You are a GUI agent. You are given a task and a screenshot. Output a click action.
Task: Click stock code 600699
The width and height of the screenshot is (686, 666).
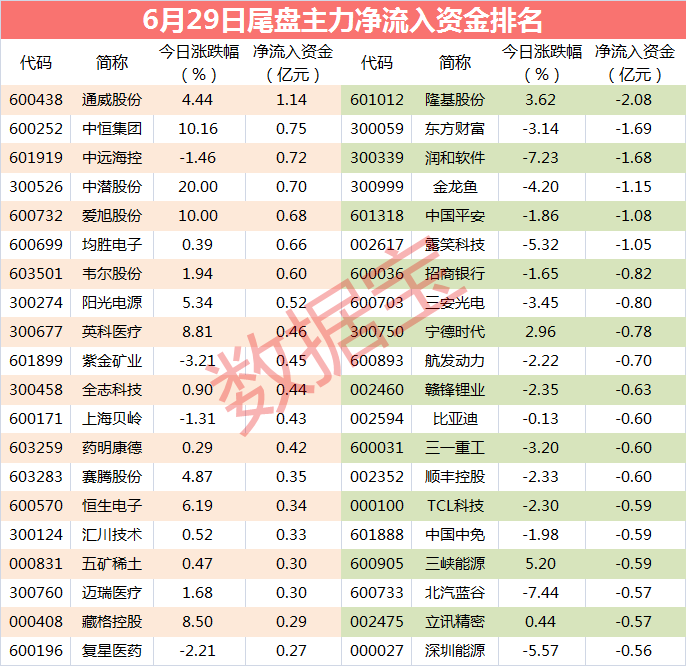tap(36, 245)
